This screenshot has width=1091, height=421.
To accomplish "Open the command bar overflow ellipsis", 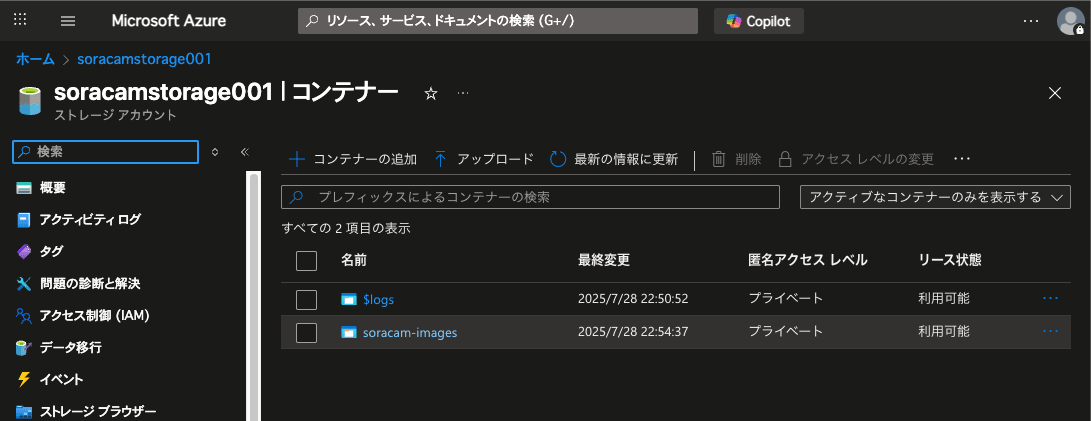I will point(962,159).
